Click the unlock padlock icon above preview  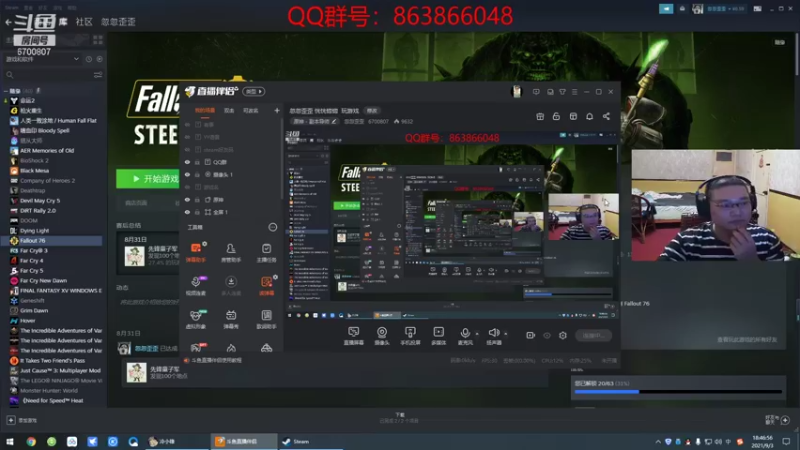tap(556, 116)
